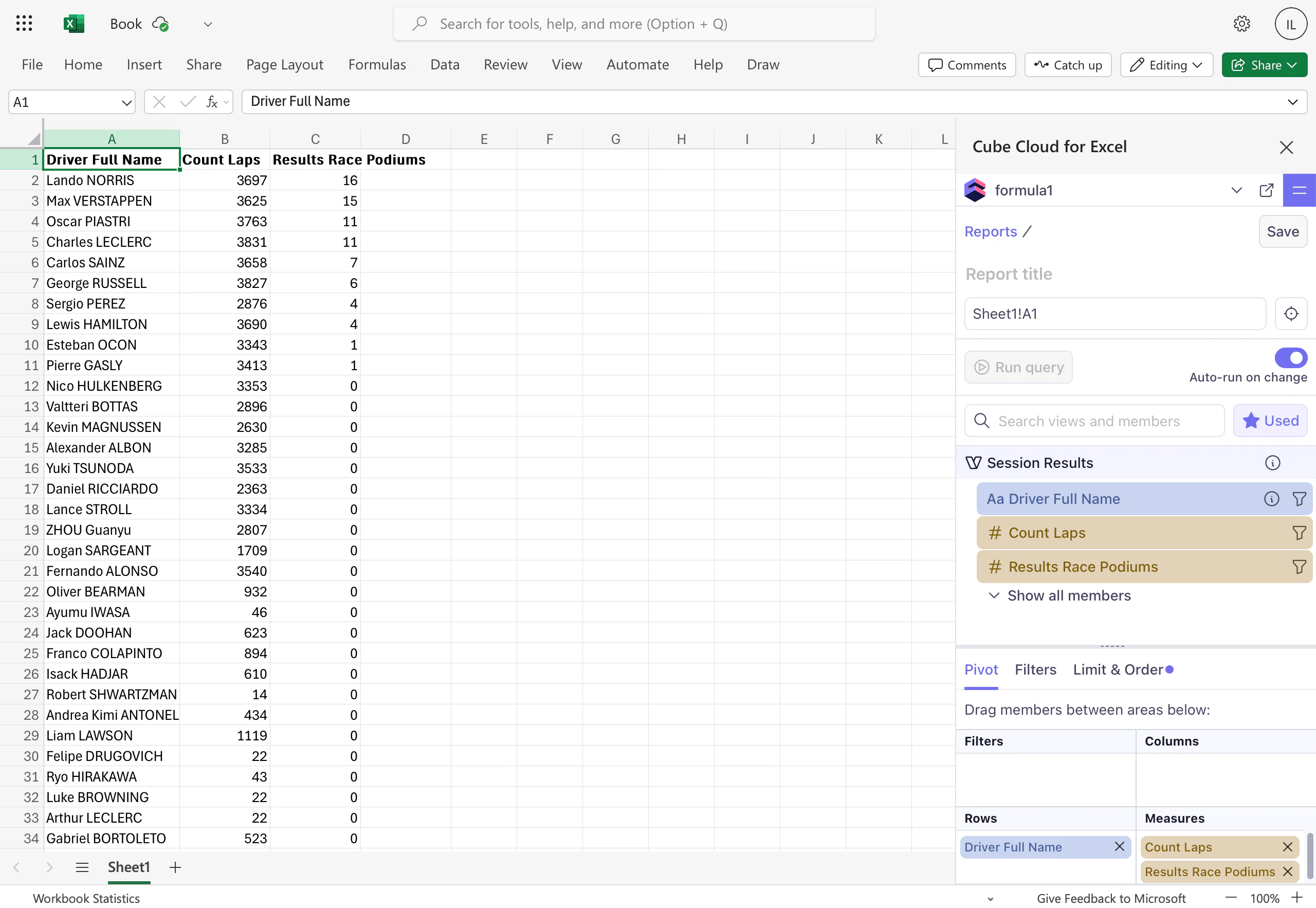The height and width of the screenshot is (908, 1316).
Task: Switch to Limit & Order tab
Action: pos(1118,669)
